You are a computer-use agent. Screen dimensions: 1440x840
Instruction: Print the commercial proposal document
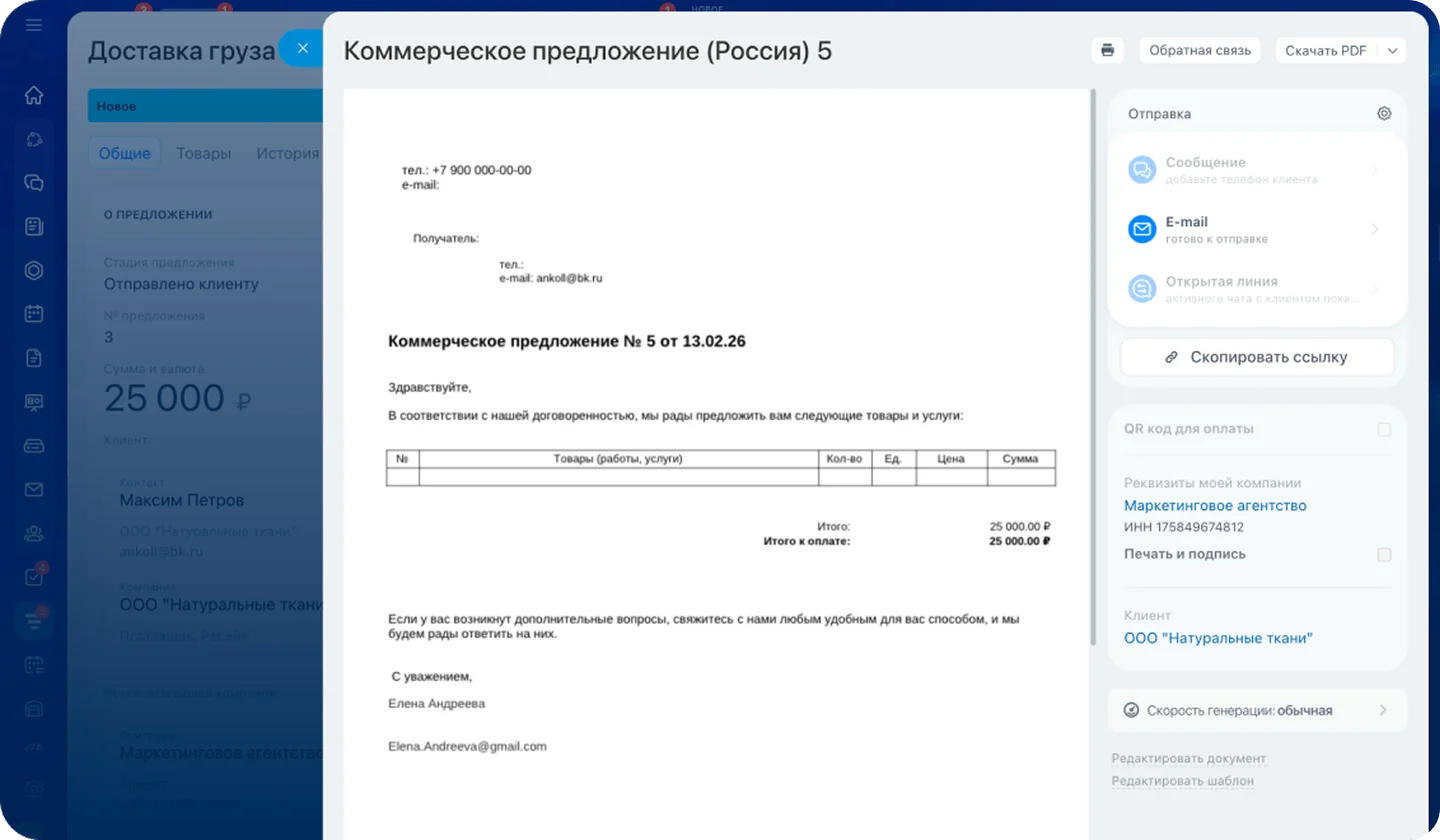click(x=1107, y=50)
